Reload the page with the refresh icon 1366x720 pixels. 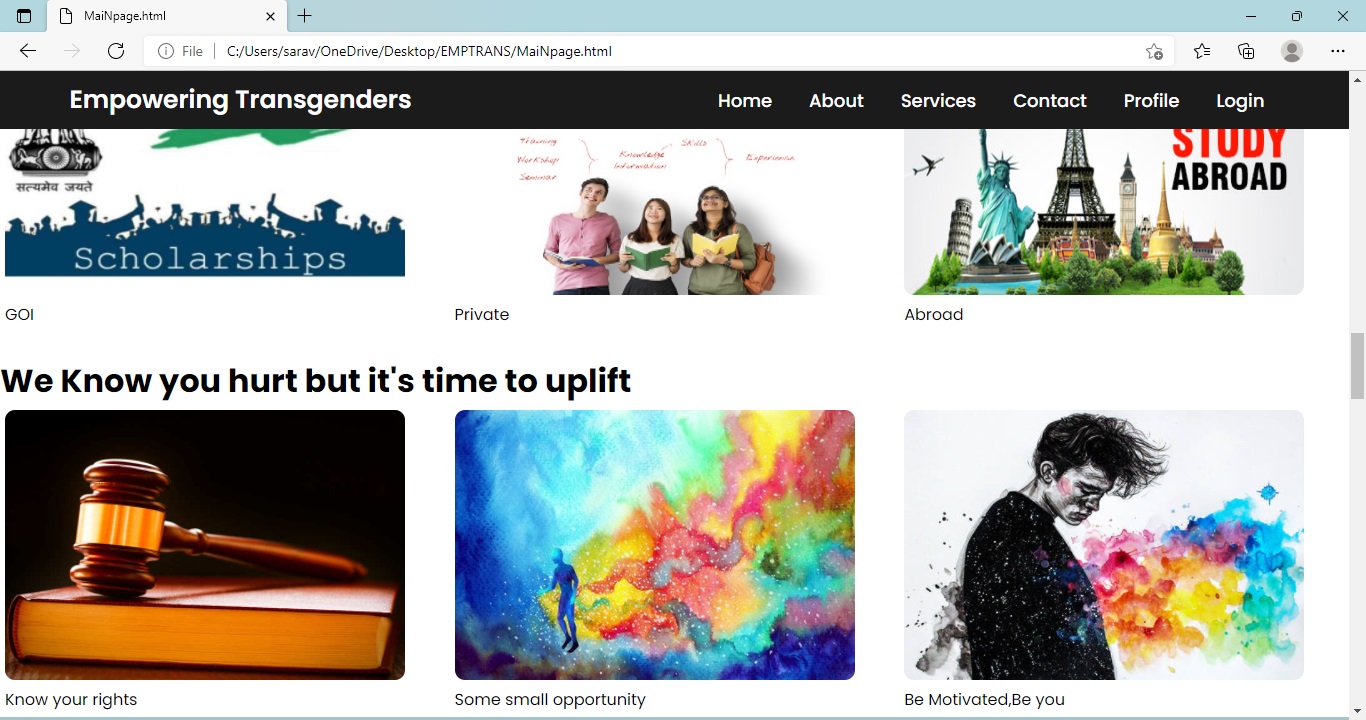[x=116, y=51]
